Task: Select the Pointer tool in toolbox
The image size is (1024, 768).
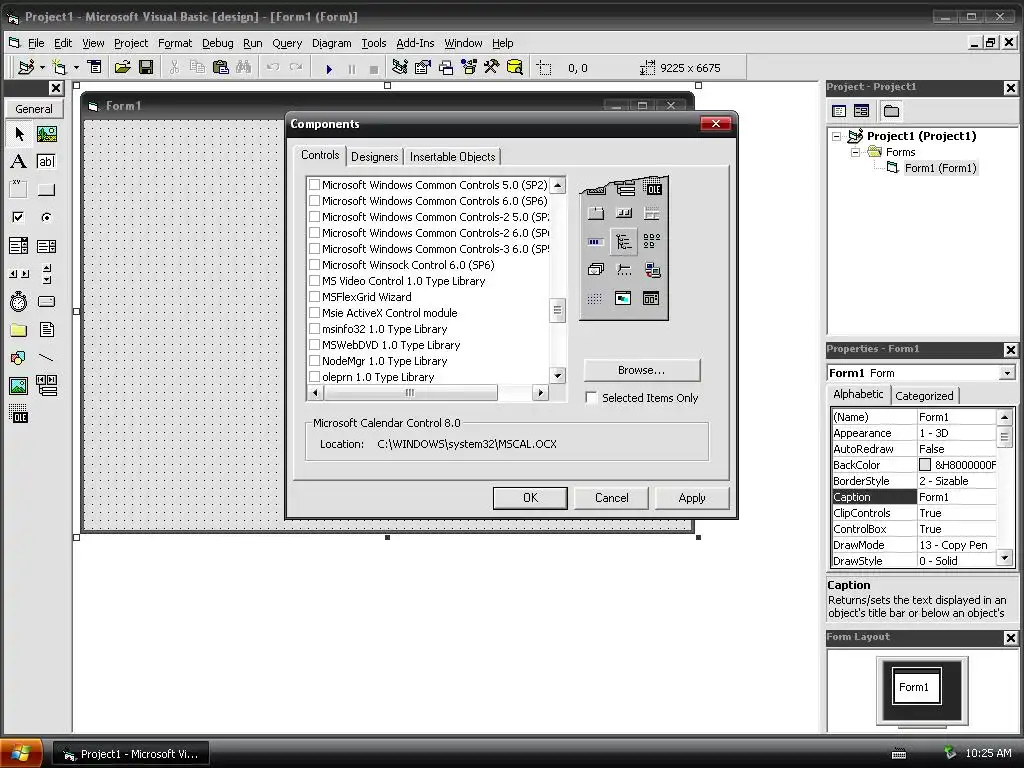Action: [x=19, y=134]
